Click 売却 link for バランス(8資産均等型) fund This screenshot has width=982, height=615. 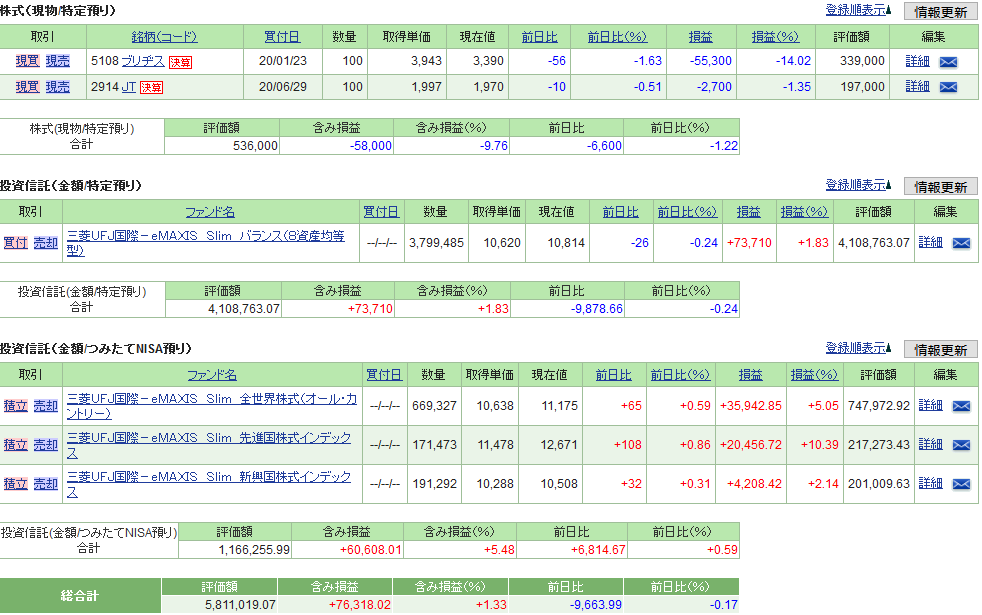[x=46, y=242]
